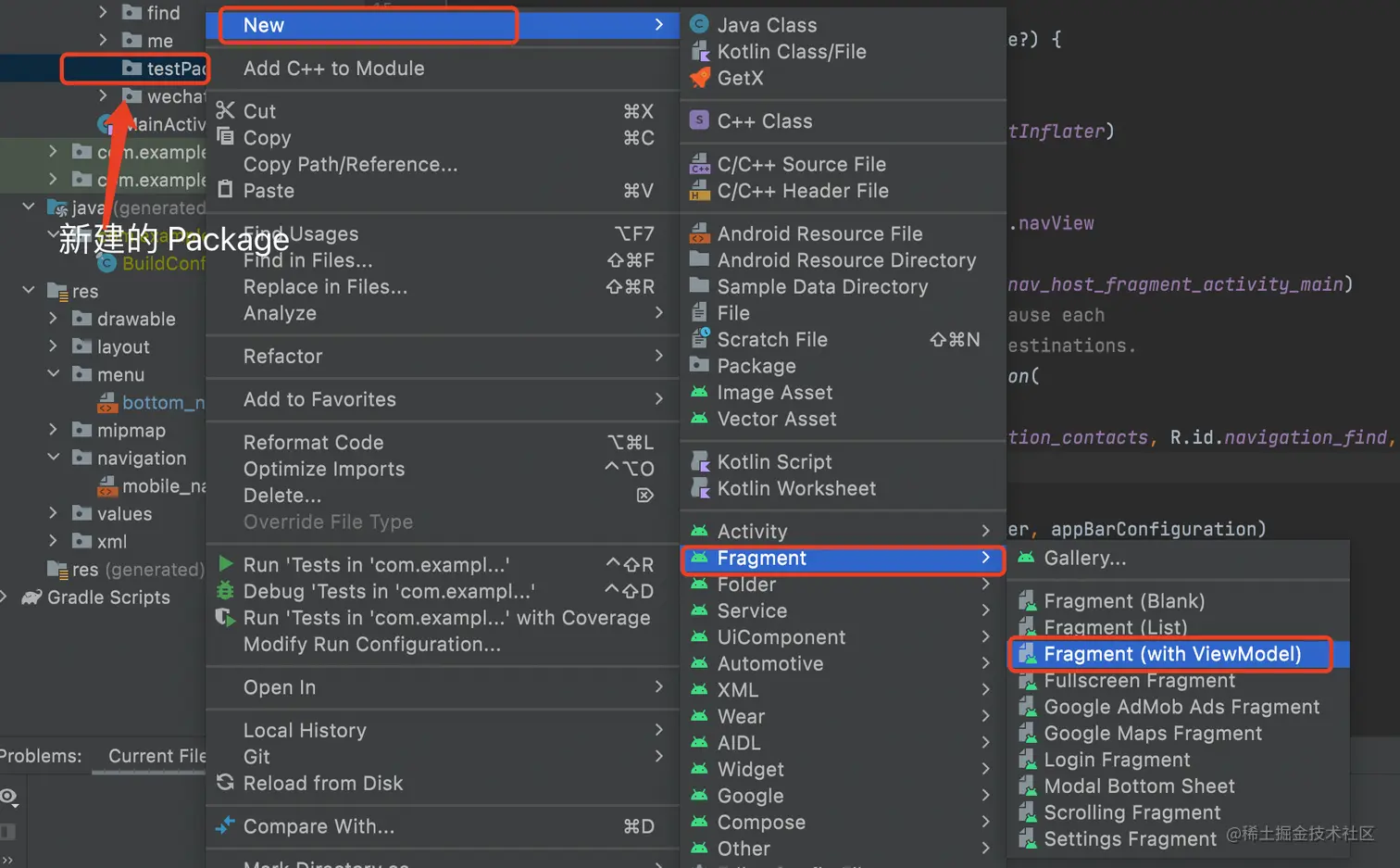Click the C++ Class icon
Viewport: 1400px width, 868px height.
(700, 121)
